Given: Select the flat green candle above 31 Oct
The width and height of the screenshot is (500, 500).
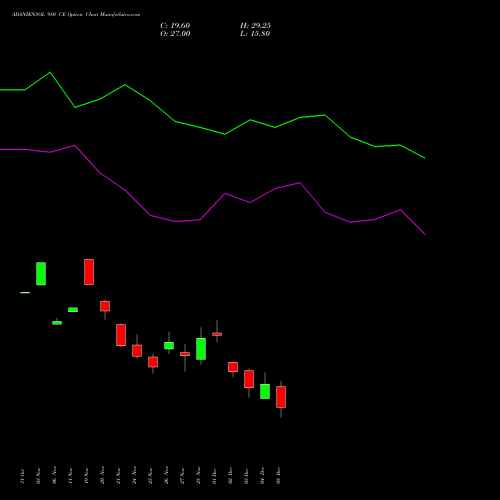Looking at the screenshot, I should (25, 293).
